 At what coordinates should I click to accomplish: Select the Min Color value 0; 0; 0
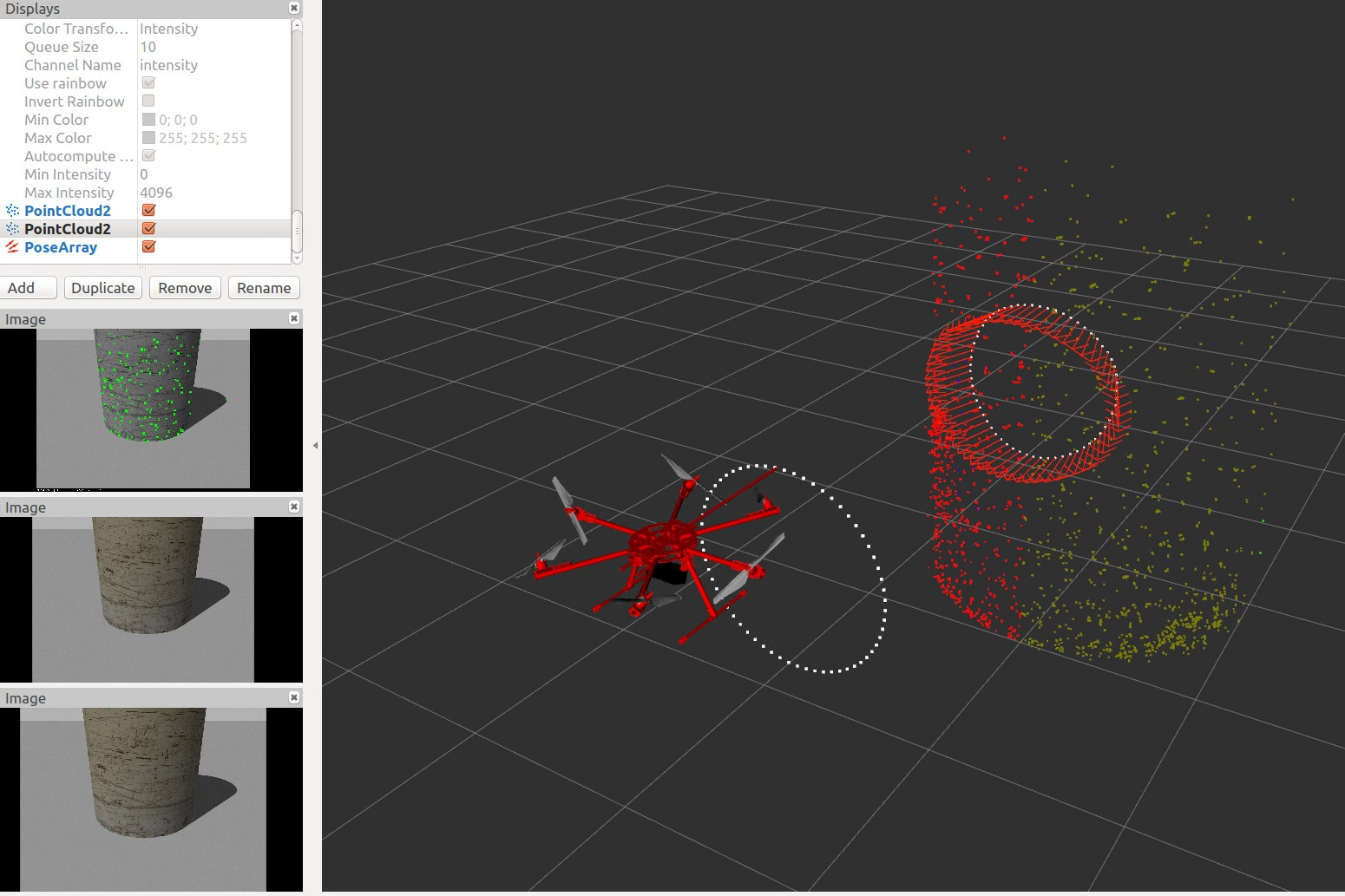coord(178,120)
